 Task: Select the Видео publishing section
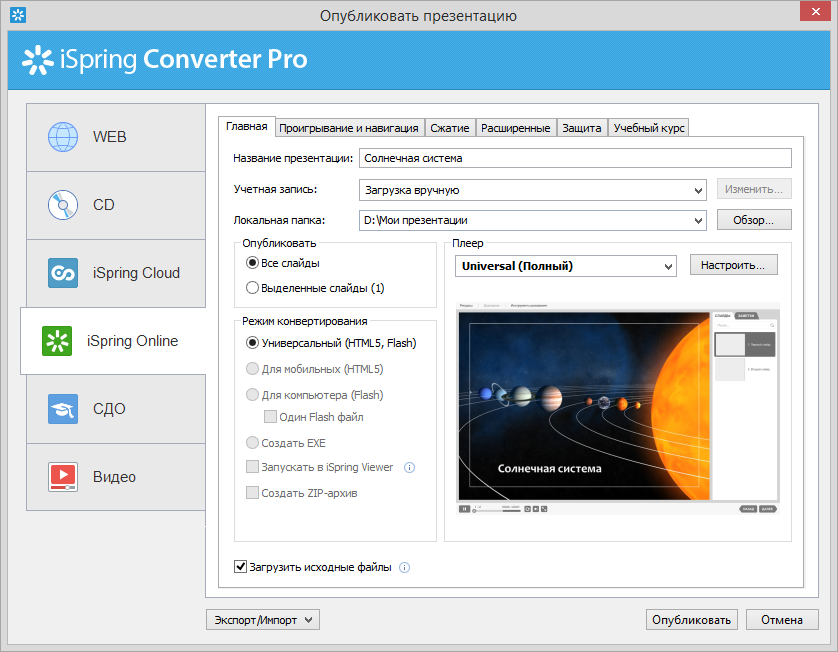pyautogui.click(x=116, y=477)
